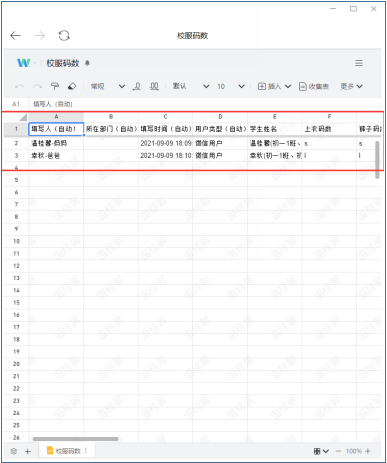
Task: Click the sheet settings gear icon
Action: [x=14, y=451]
